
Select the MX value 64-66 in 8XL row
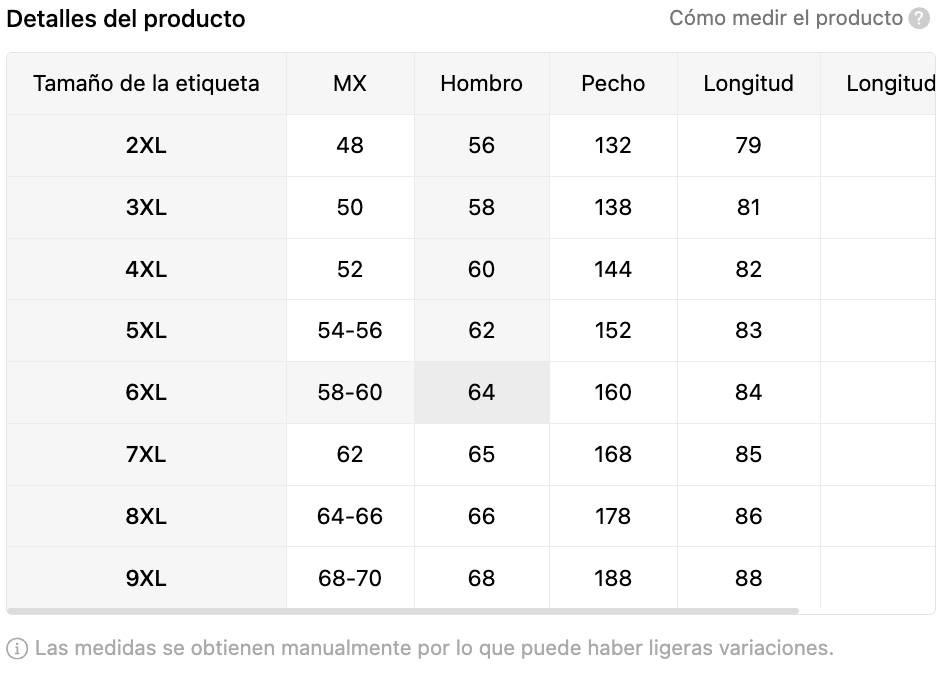point(350,516)
